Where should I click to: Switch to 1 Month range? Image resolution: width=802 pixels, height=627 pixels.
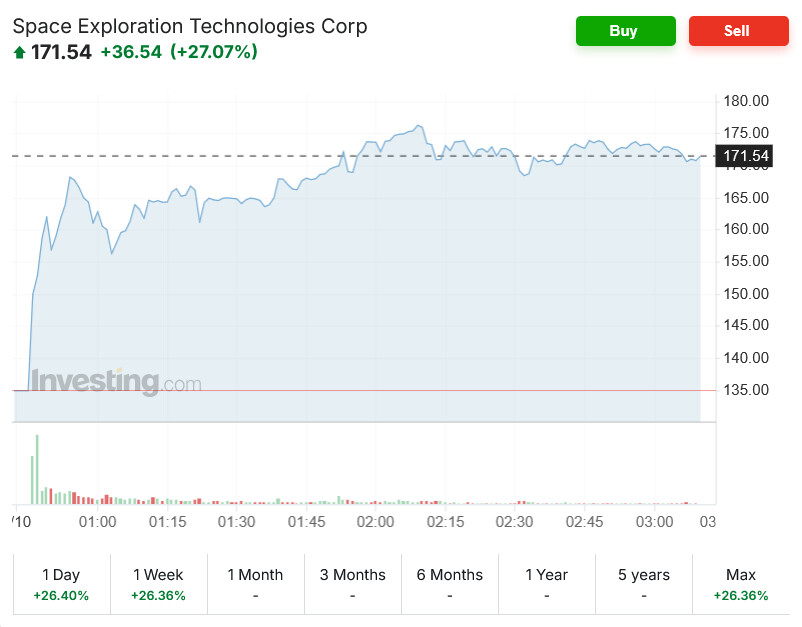pyautogui.click(x=255, y=584)
